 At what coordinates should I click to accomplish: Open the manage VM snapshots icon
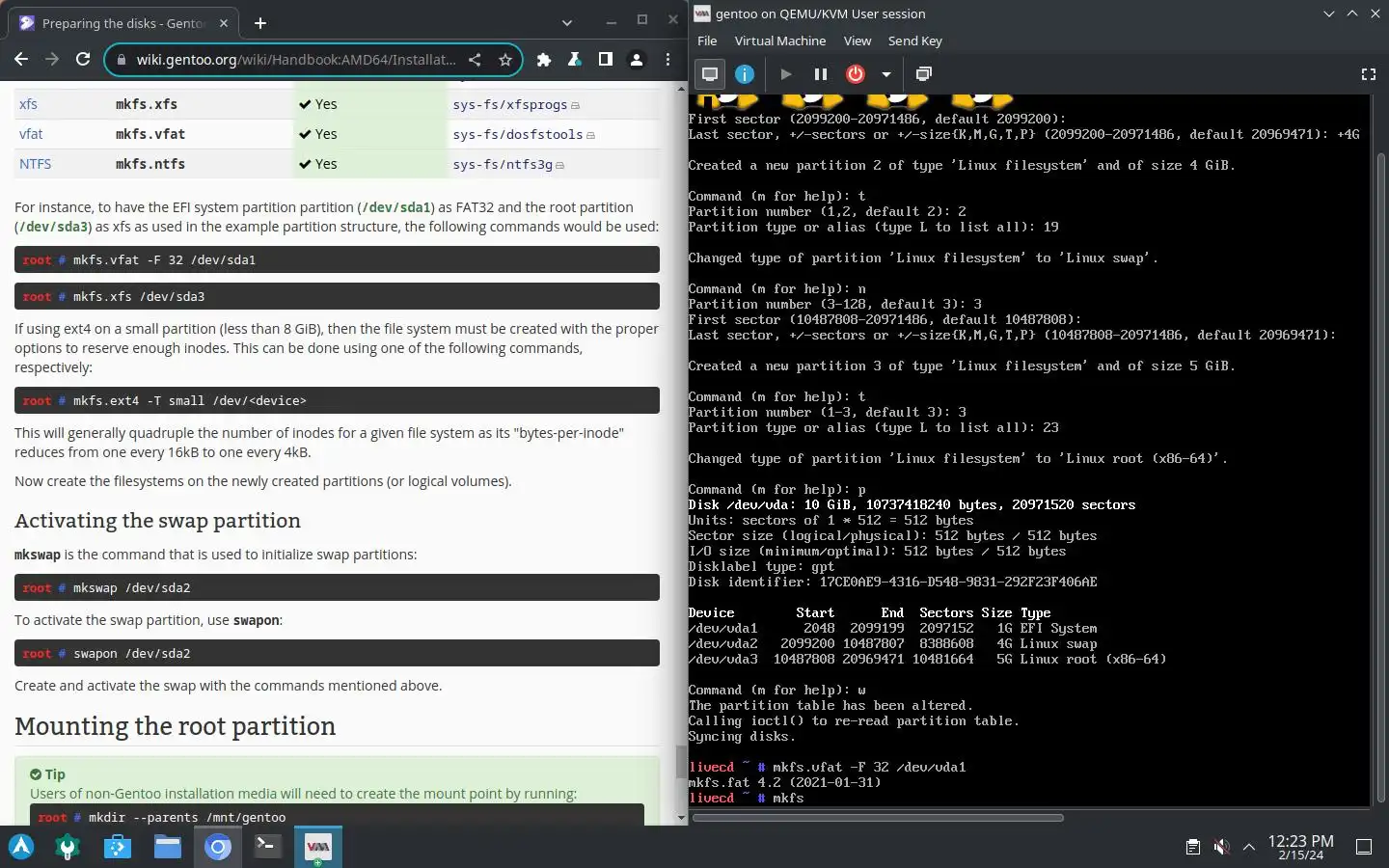point(923,74)
